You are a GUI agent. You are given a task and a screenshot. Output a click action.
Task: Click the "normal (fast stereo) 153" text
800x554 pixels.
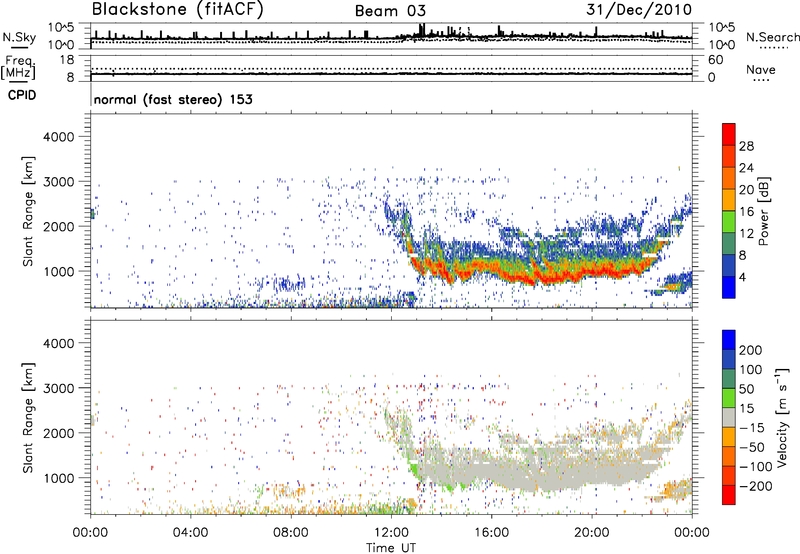(173, 99)
